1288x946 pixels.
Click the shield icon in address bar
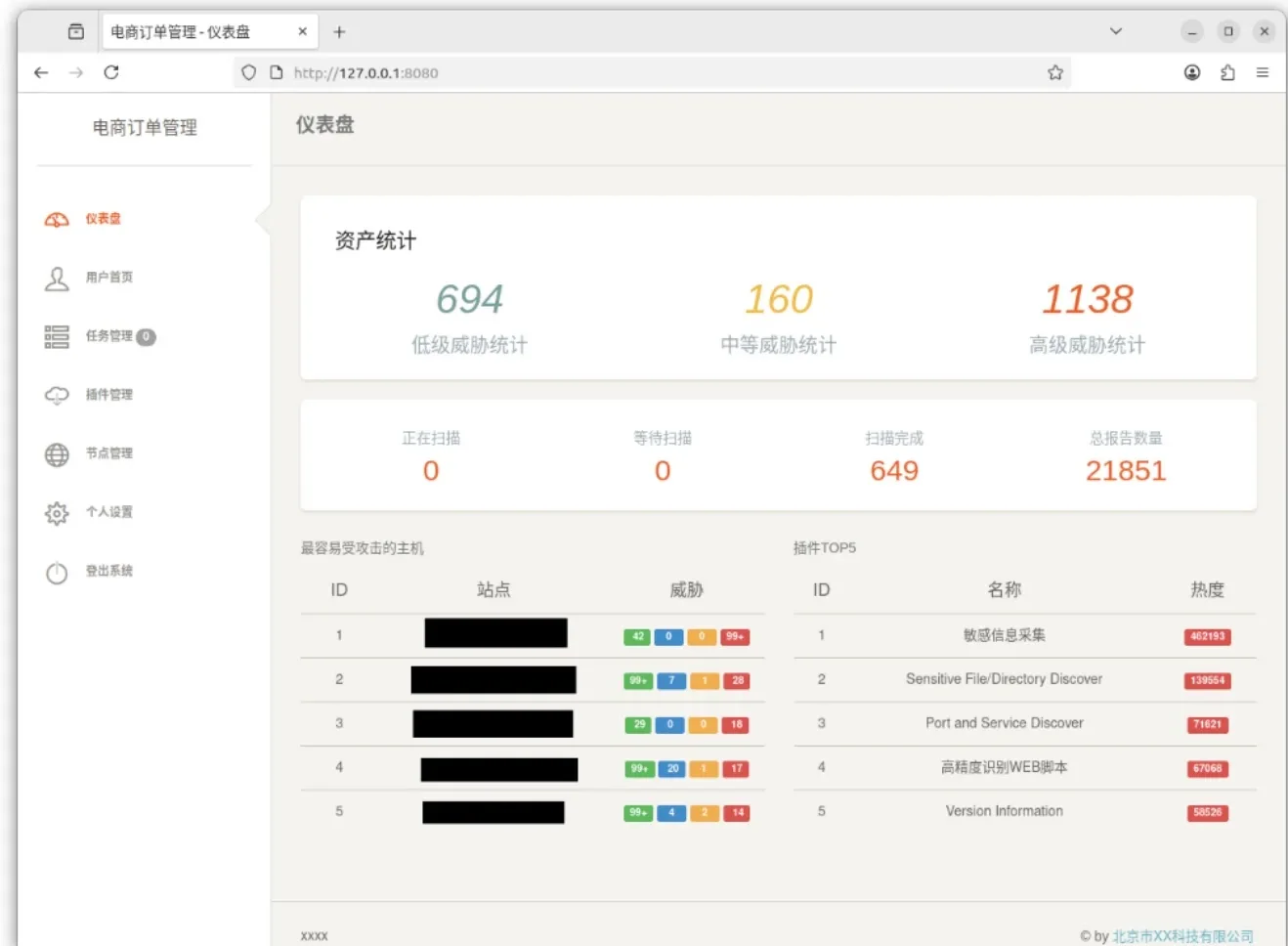pyautogui.click(x=248, y=72)
